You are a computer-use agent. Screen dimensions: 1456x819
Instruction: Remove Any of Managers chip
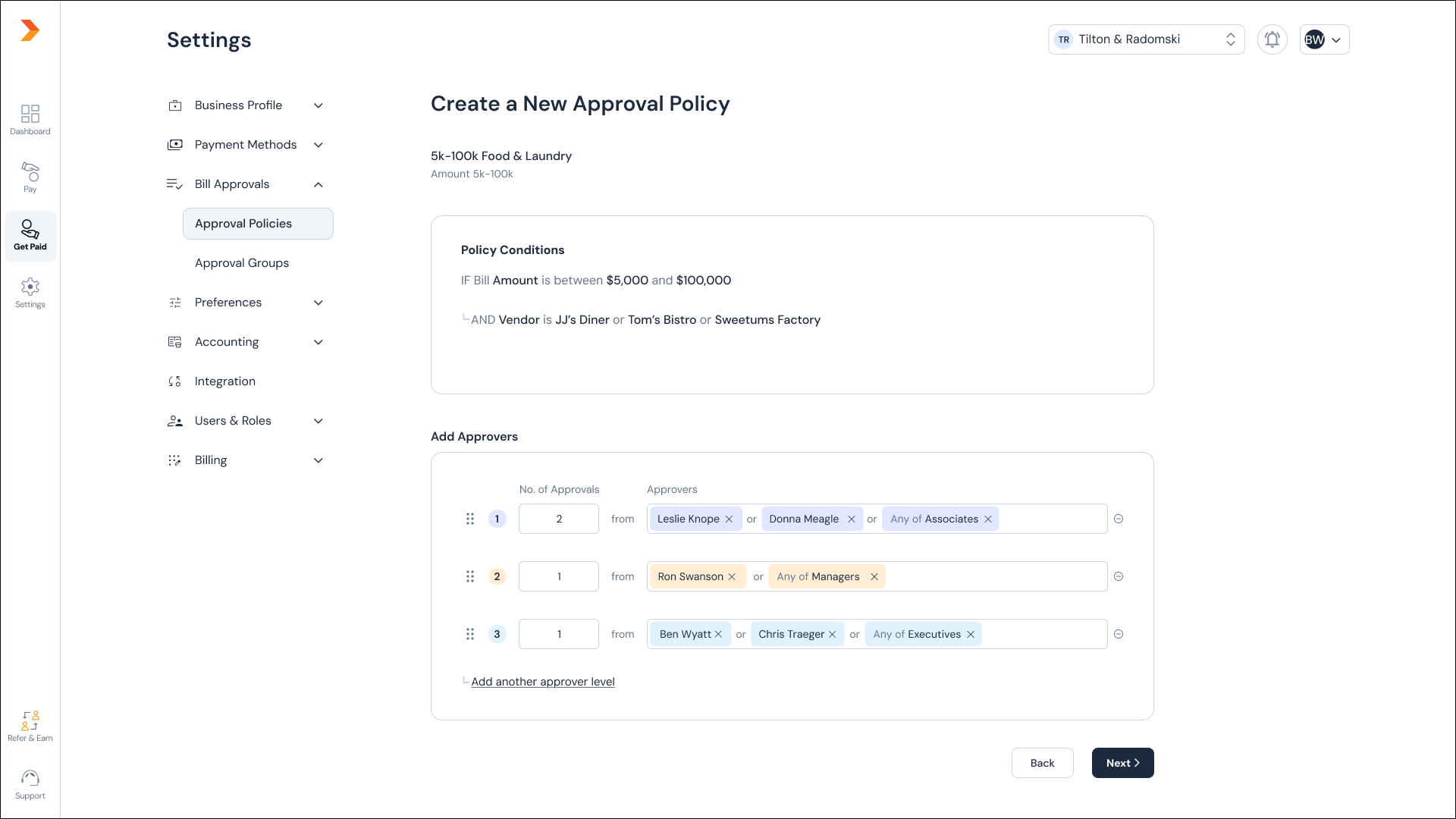(874, 577)
